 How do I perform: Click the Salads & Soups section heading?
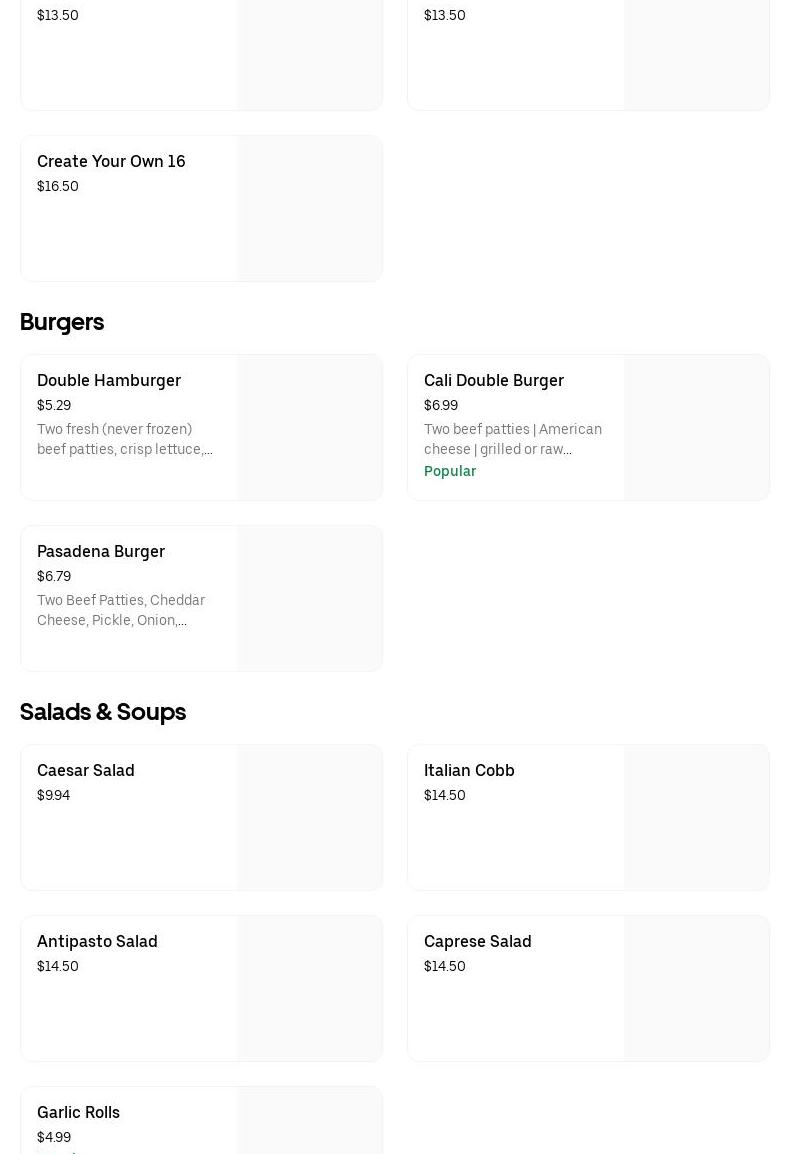[103, 712]
